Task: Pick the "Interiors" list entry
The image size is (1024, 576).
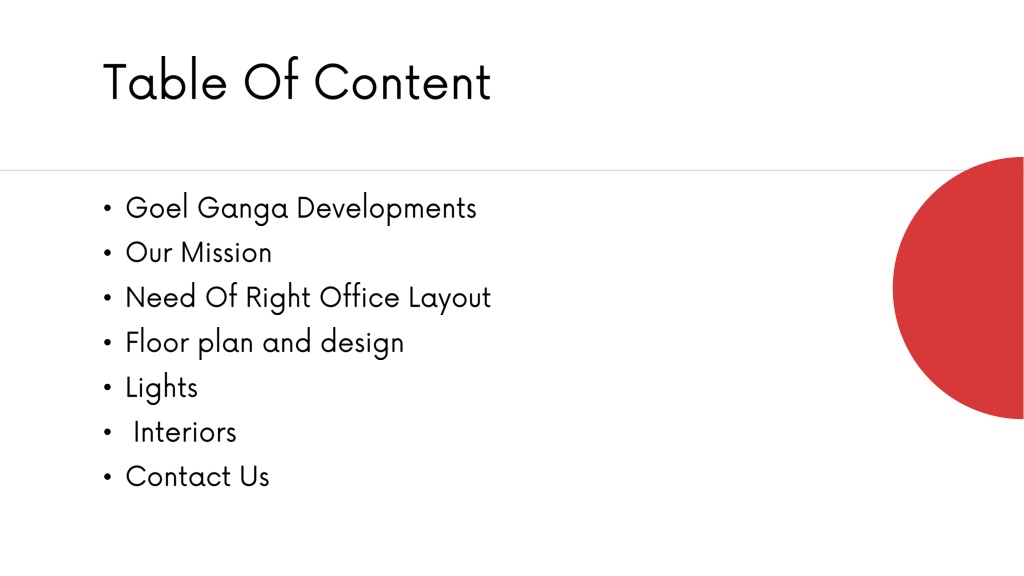Action: tap(185, 432)
